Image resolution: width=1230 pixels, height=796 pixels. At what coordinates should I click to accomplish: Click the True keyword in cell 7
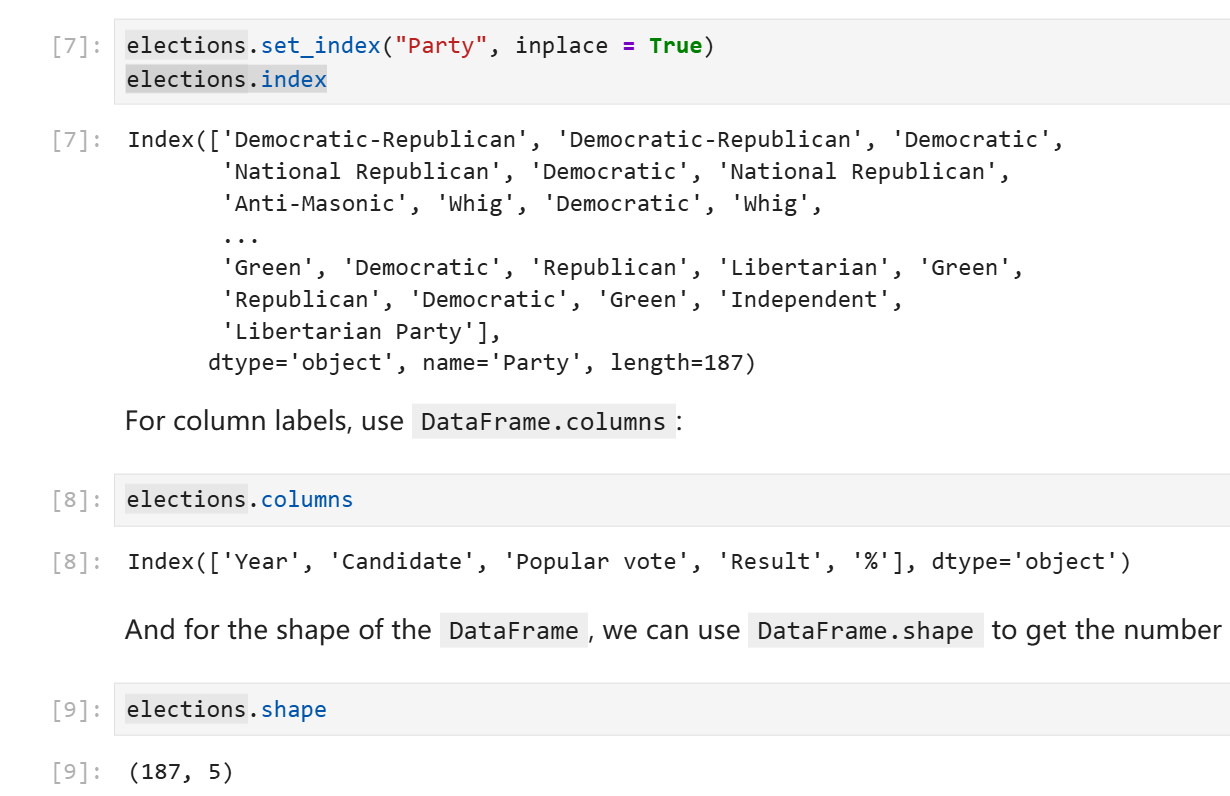pyautogui.click(x=675, y=46)
